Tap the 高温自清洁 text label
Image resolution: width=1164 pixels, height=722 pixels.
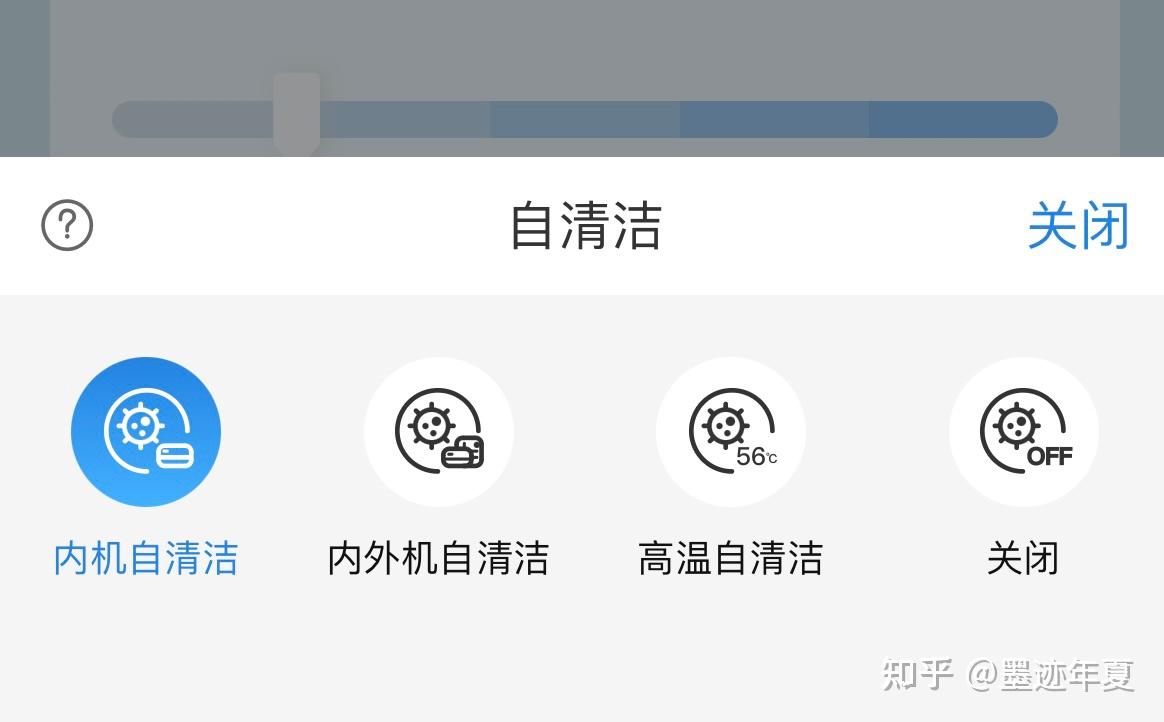coord(731,558)
